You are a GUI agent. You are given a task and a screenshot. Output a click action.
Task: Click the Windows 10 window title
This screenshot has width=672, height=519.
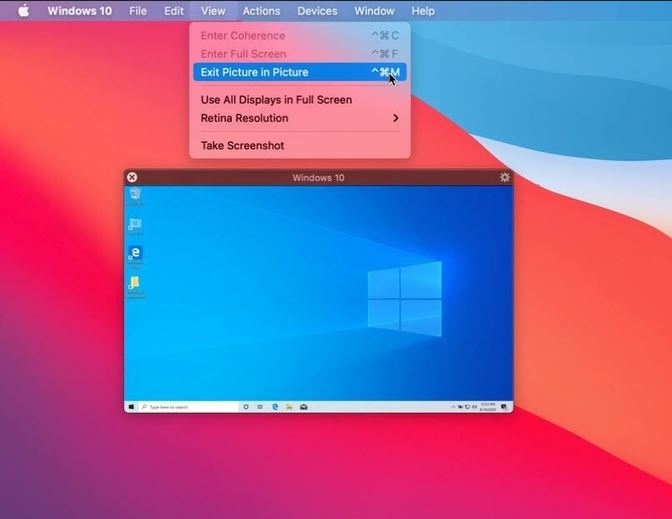318,177
